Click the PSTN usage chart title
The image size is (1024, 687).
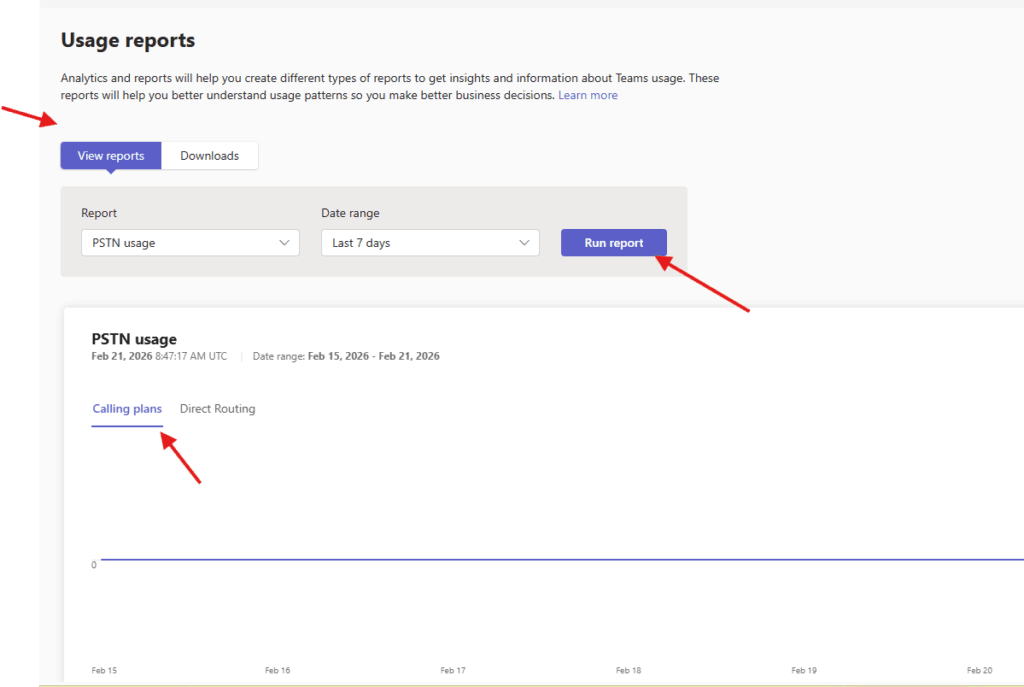pos(134,339)
